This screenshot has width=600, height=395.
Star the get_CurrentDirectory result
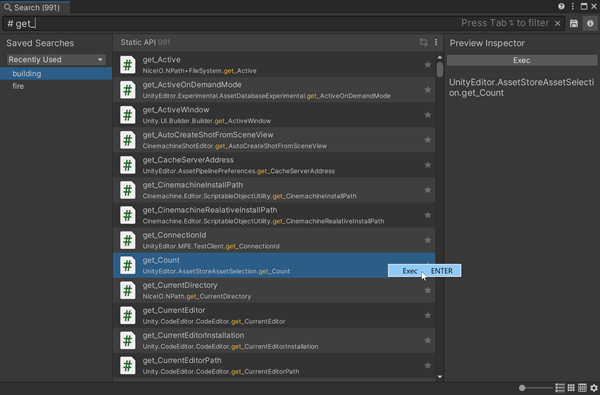427,290
